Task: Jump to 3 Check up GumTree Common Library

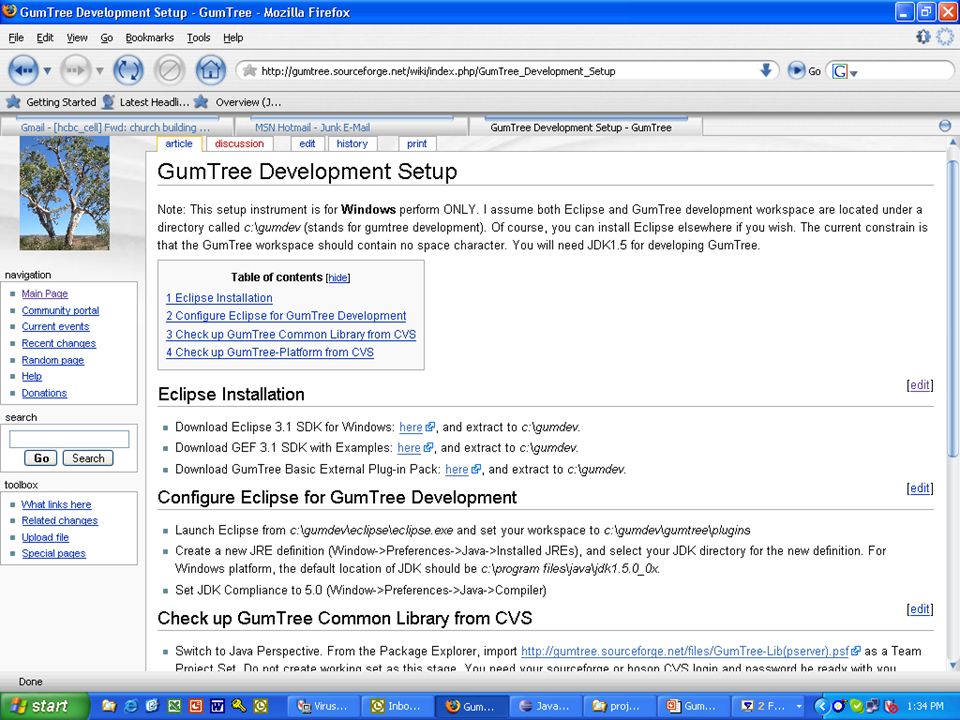Action: pos(291,334)
